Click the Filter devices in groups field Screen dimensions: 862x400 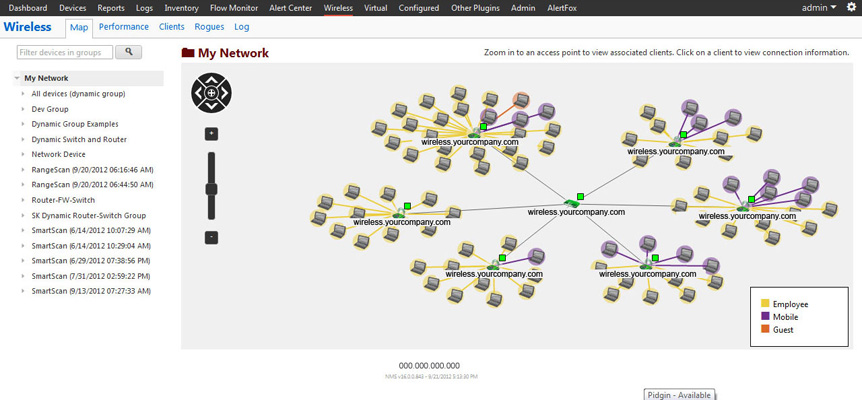(x=65, y=52)
